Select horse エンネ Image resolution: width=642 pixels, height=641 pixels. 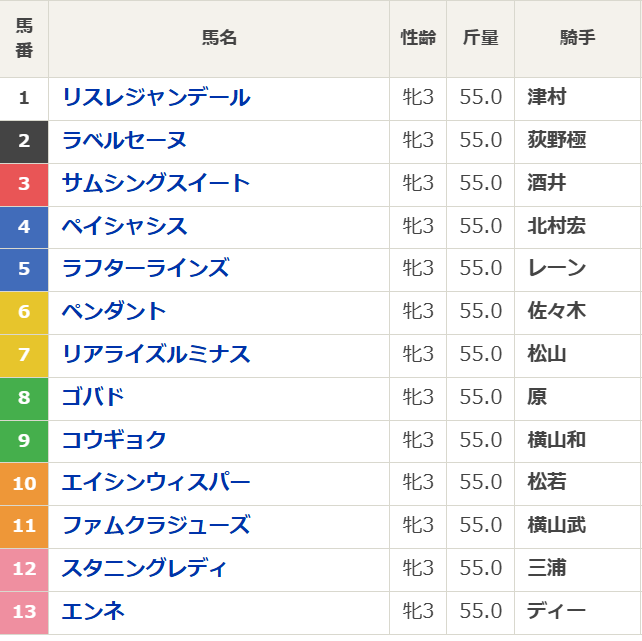click(x=93, y=611)
